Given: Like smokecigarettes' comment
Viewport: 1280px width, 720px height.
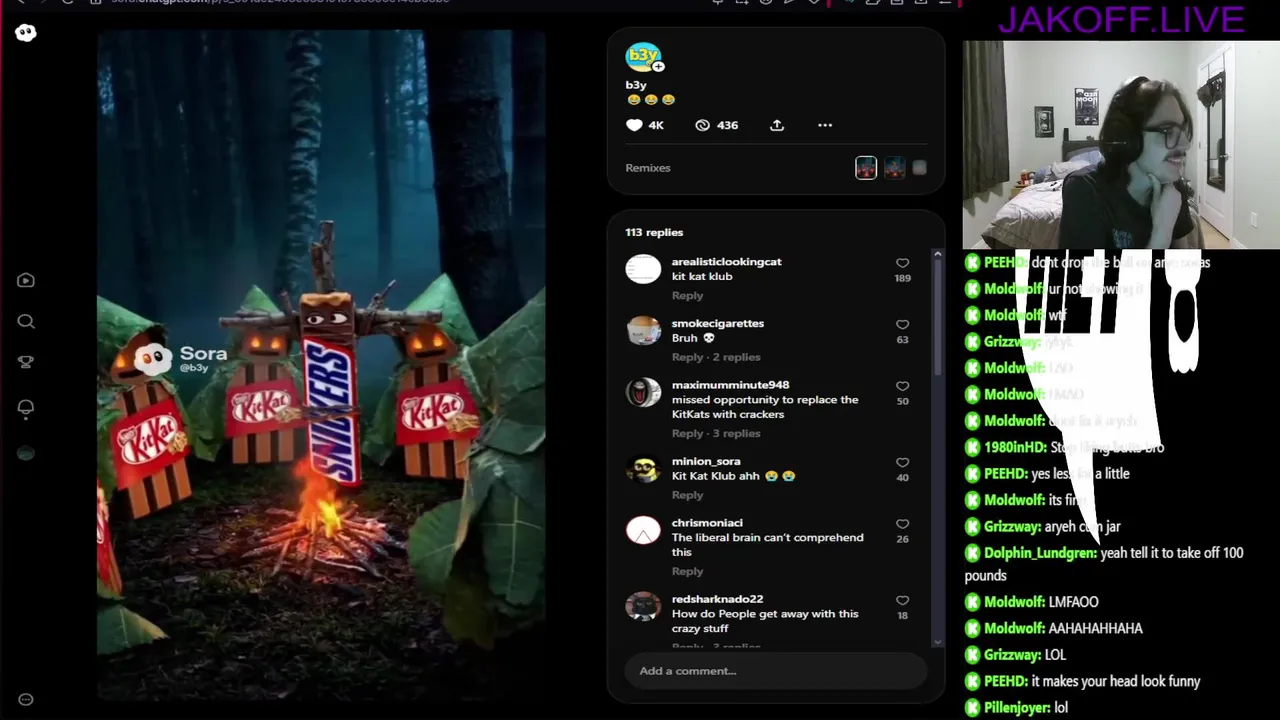Looking at the screenshot, I should (902, 325).
